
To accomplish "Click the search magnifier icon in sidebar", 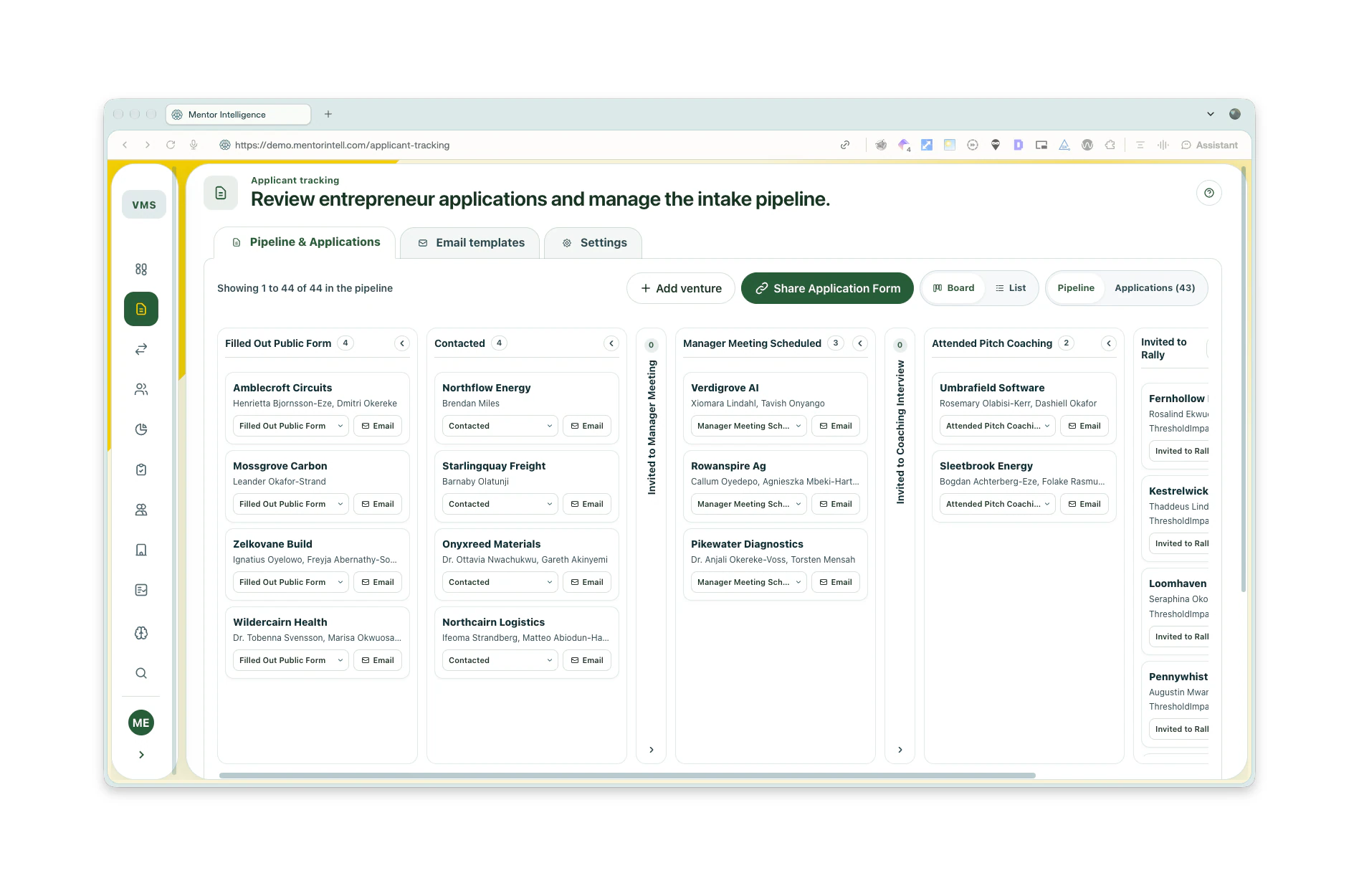I will pos(141,673).
